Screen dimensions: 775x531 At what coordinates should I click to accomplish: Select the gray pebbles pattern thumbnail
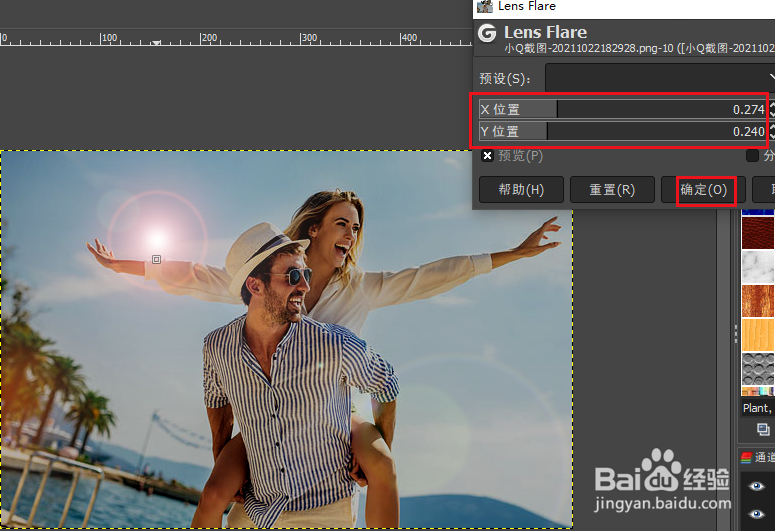(x=758, y=369)
